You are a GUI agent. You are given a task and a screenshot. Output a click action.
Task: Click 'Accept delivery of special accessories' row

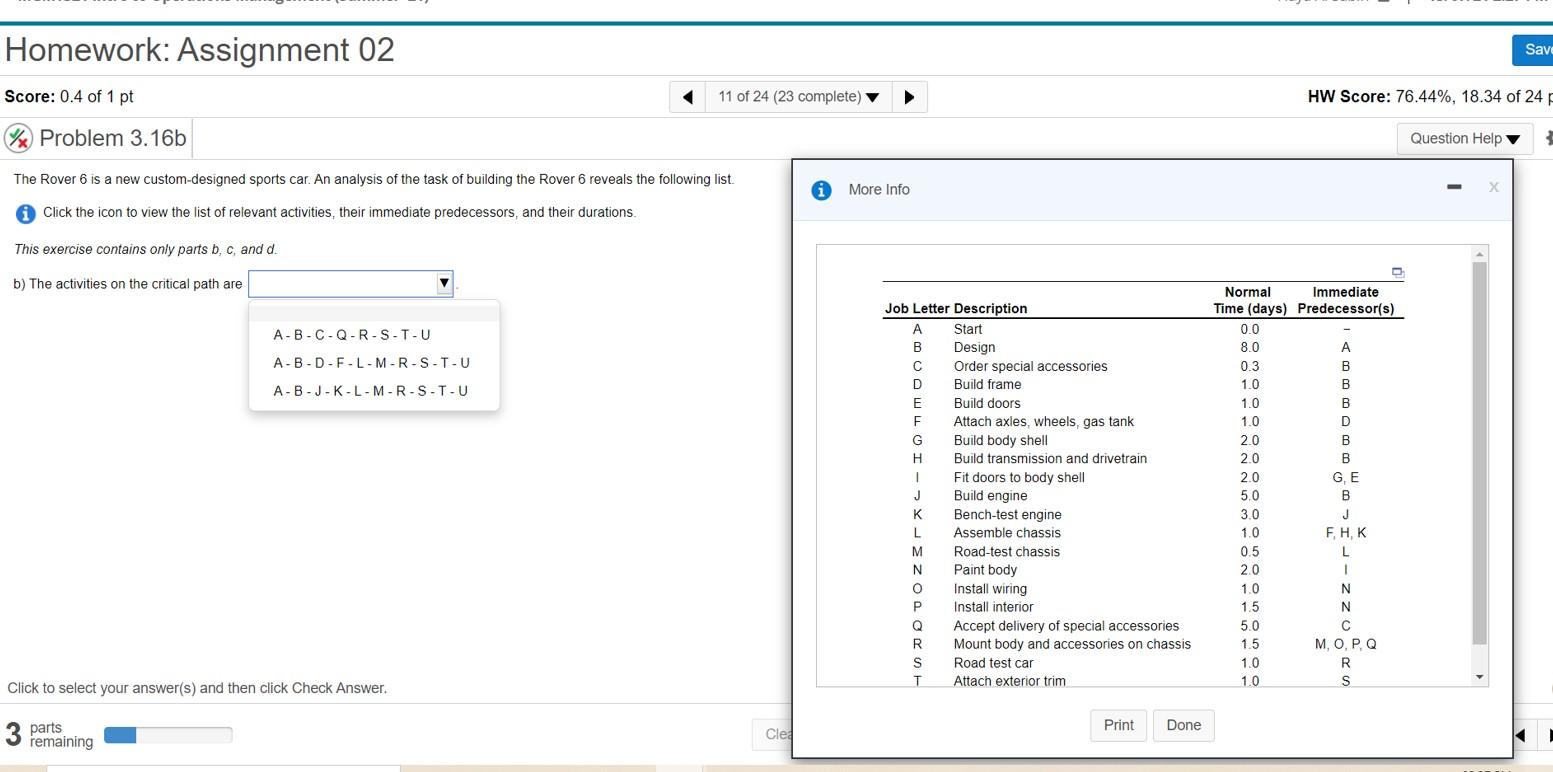pos(1066,626)
